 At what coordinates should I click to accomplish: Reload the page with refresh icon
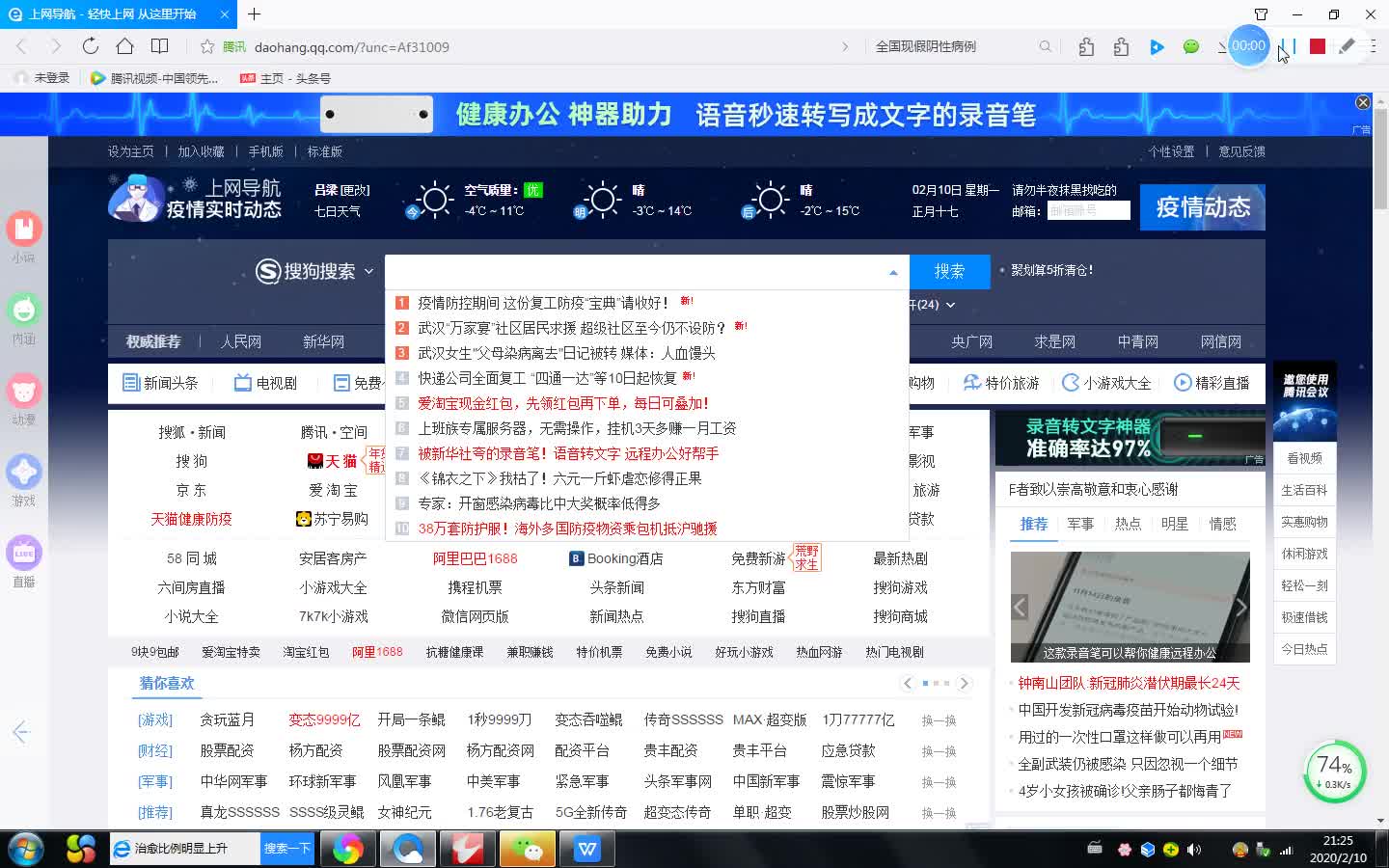90,46
